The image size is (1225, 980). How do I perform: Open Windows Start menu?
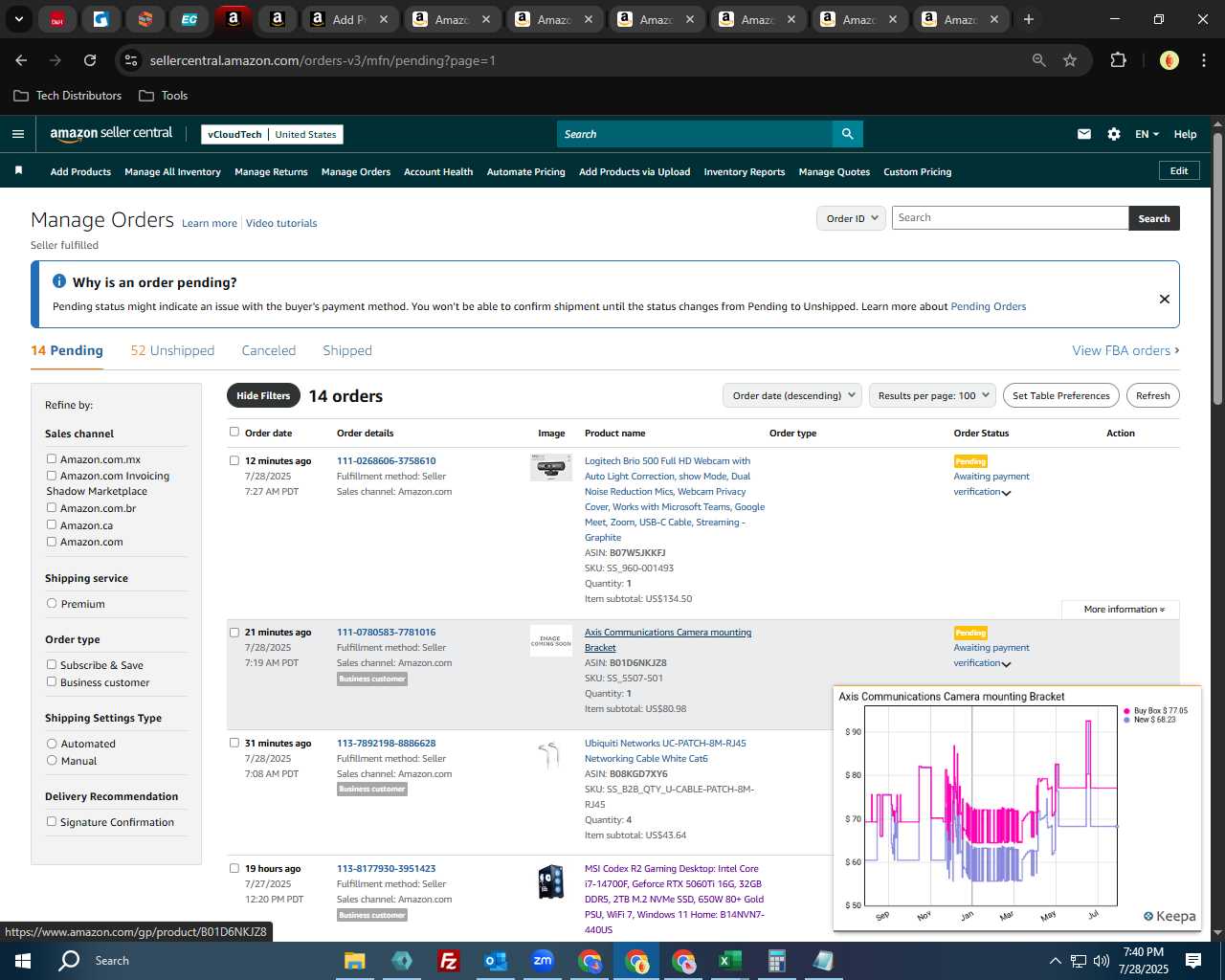click(x=22, y=961)
